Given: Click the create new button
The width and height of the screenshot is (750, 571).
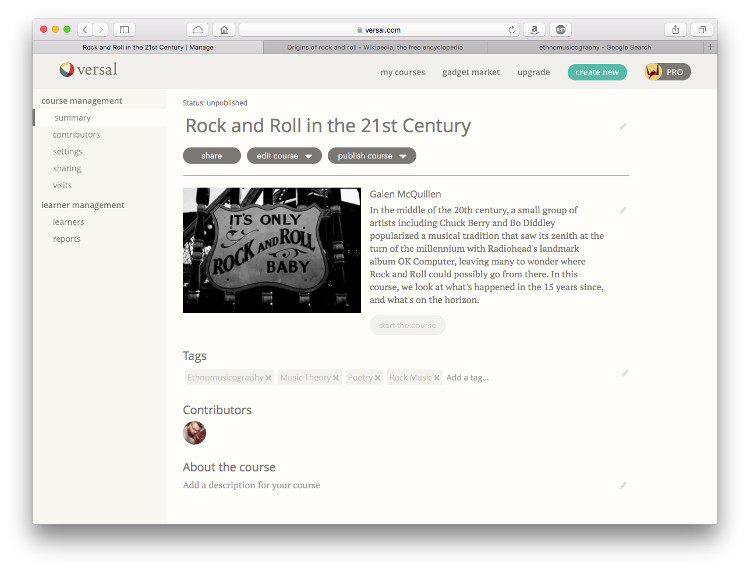Looking at the screenshot, I should 597,72.
